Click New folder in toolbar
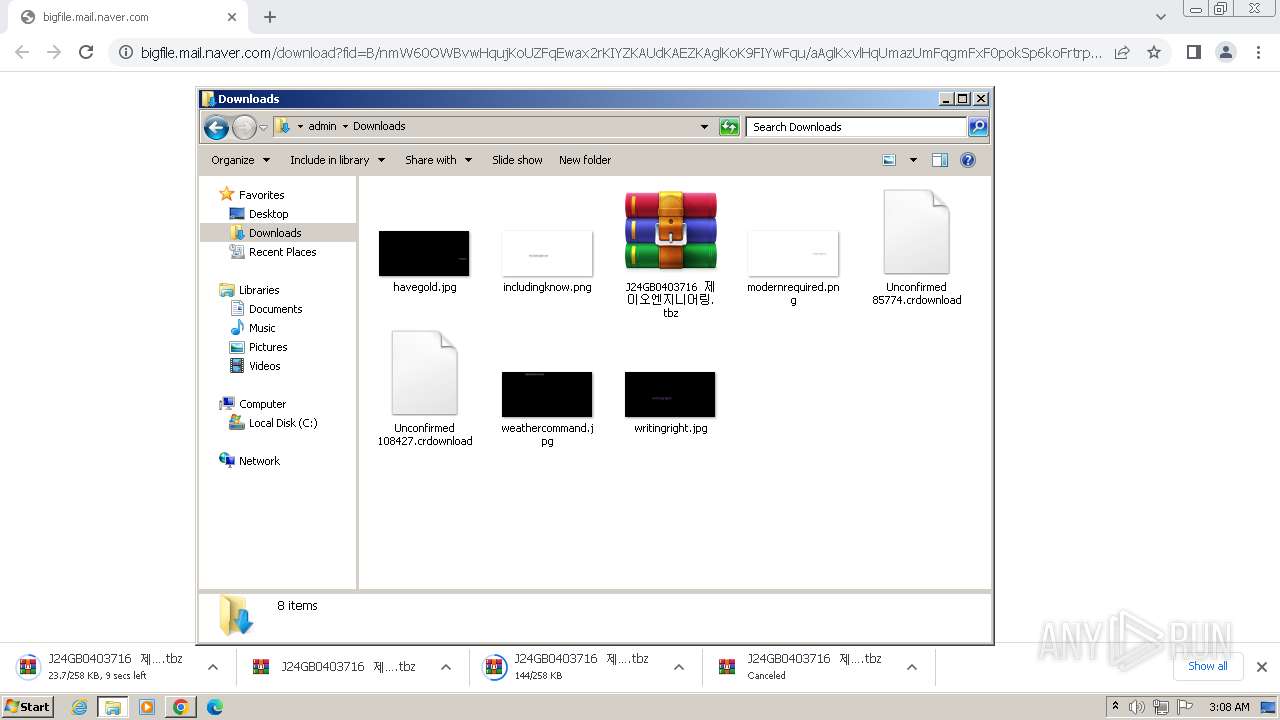Viewport: 1280px width, 720px height. [585, 160]
